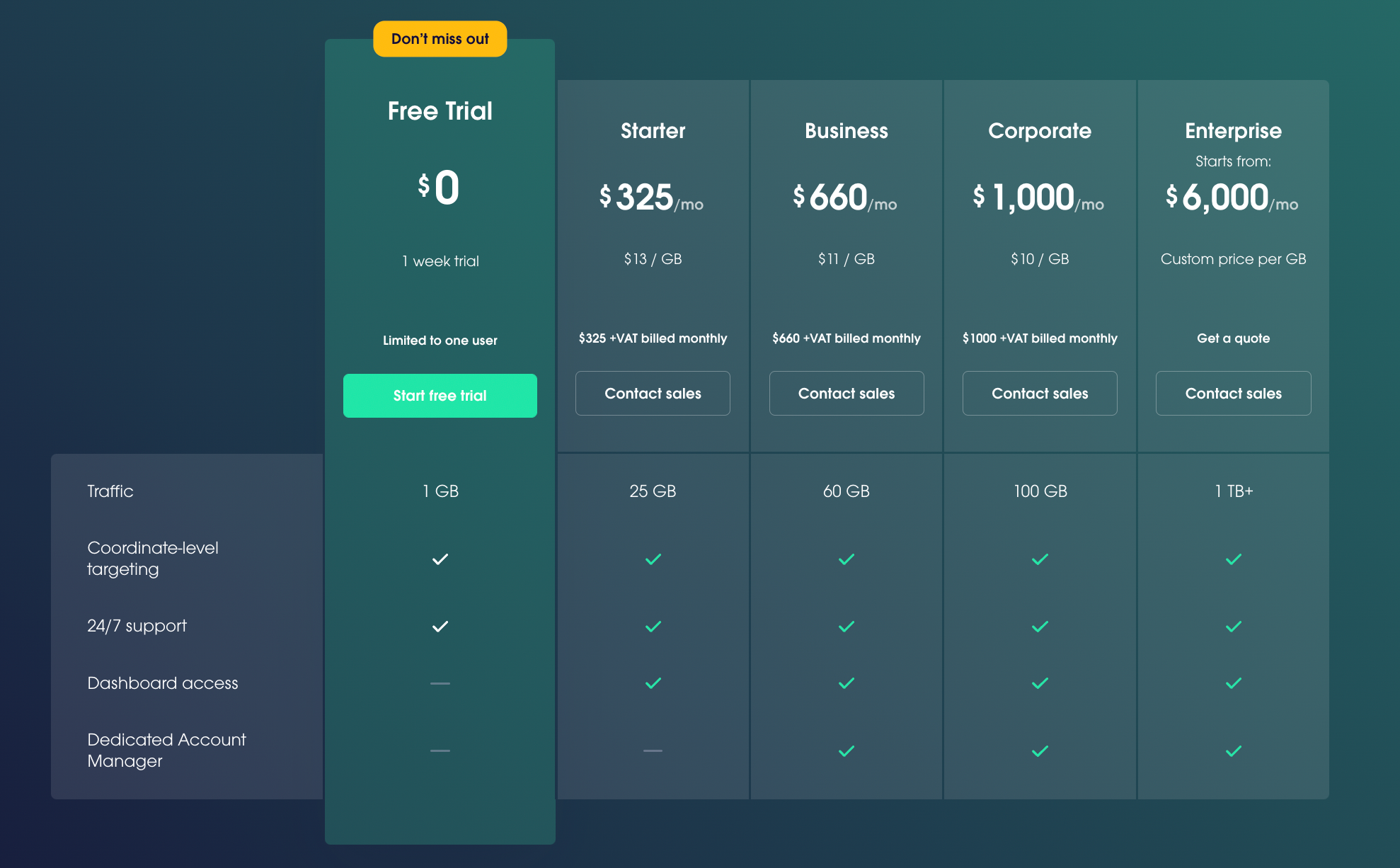The height and width of the screenshot is (868, 1400).
Task: Click Contact sales under Corporate plan
Action: [1039, 394]
